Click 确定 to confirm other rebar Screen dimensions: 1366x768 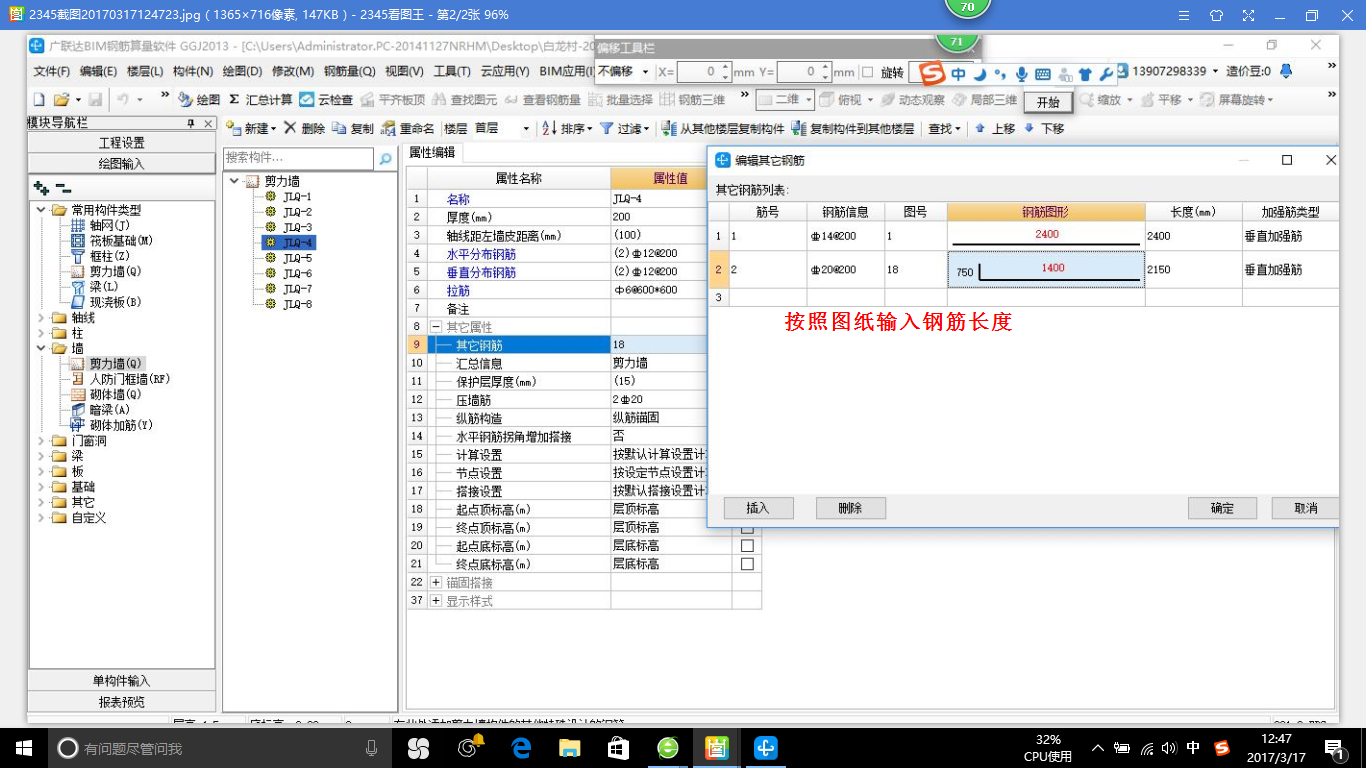click(1222, 508)
